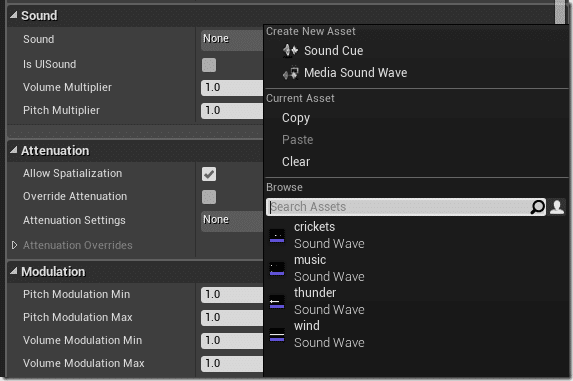Select the wind Sound Wave asset
The image size is (573, 381).
[416, 334]
